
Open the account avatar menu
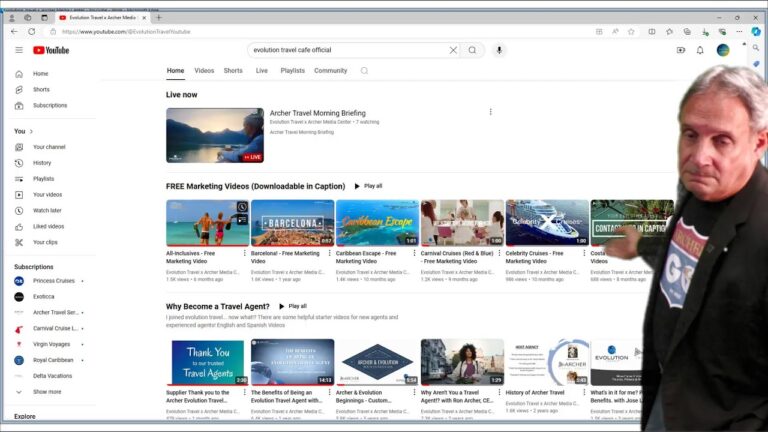click(x=723, y=50)
